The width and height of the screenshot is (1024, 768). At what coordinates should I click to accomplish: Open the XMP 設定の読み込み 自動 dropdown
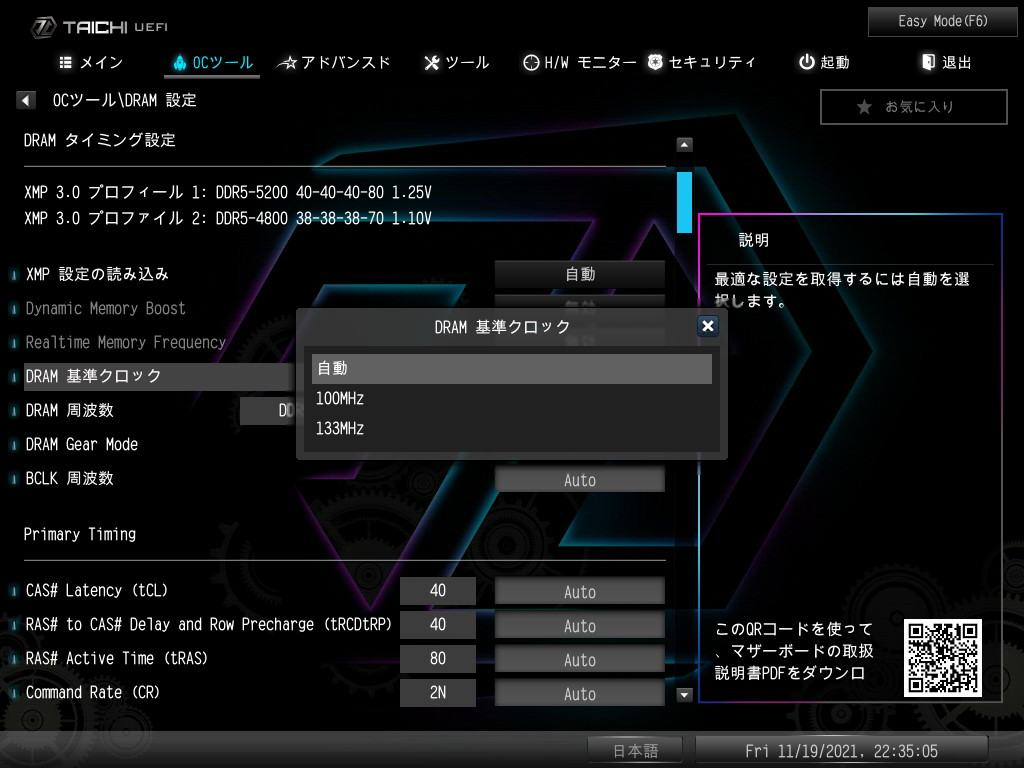point(579,274)
